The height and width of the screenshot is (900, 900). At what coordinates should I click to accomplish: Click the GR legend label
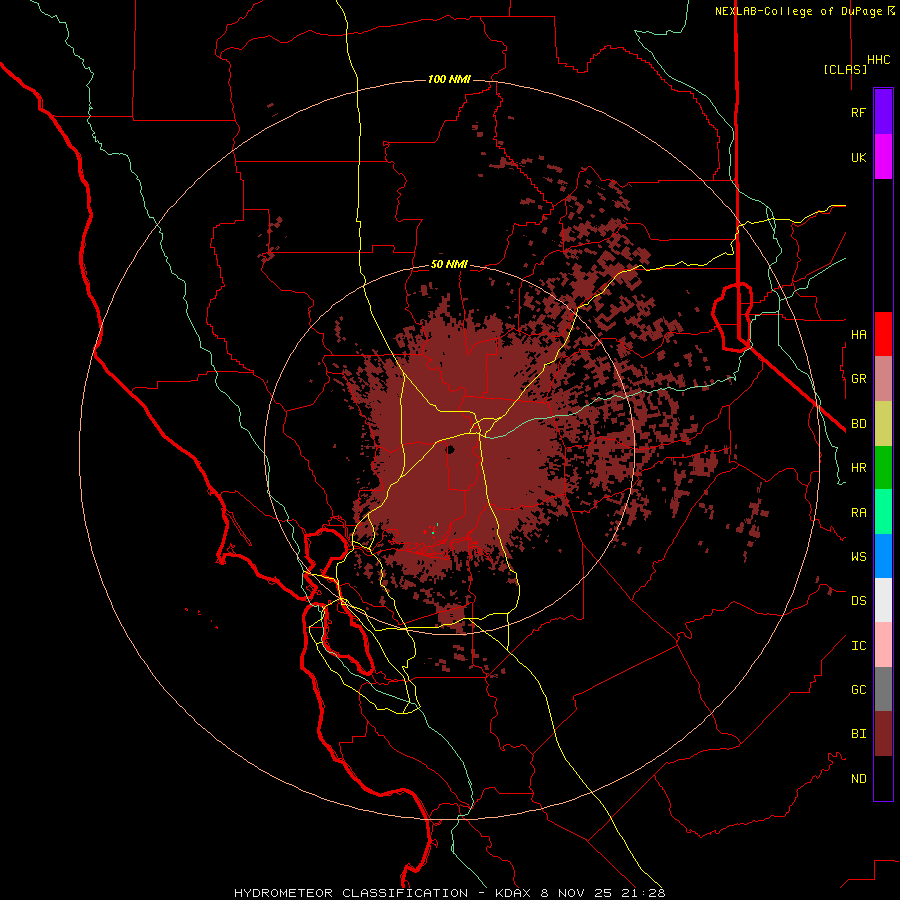(x=858, y=379)
